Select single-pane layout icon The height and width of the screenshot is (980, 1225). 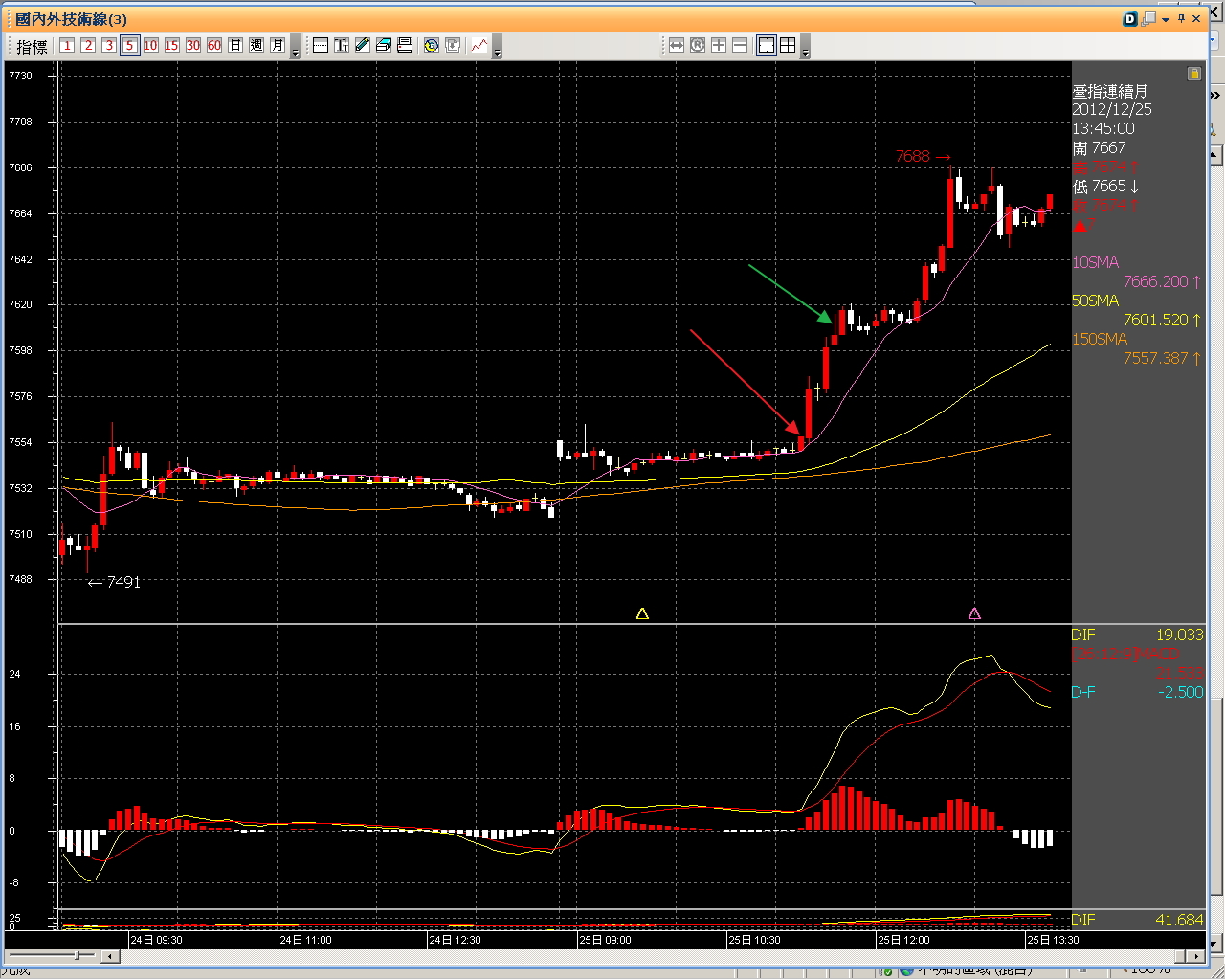coord(767,45)
